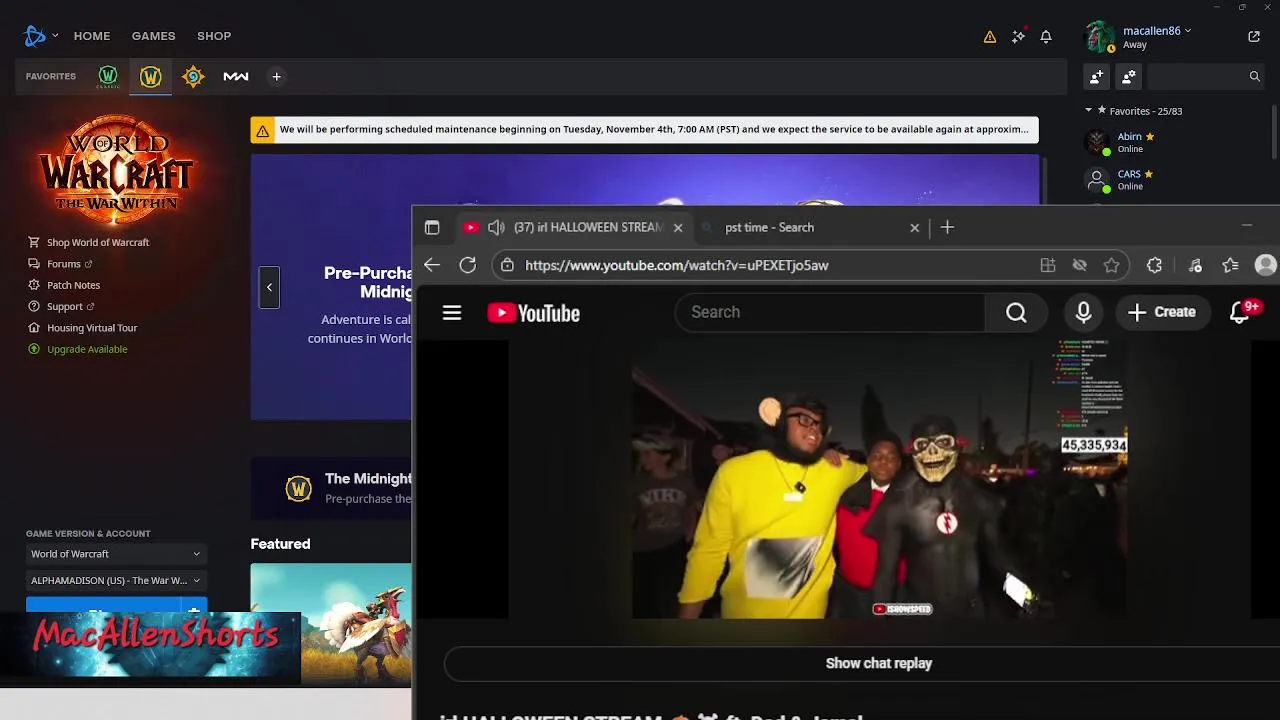
Task: Close the pst time - Search tab
Action: point(914,227)
